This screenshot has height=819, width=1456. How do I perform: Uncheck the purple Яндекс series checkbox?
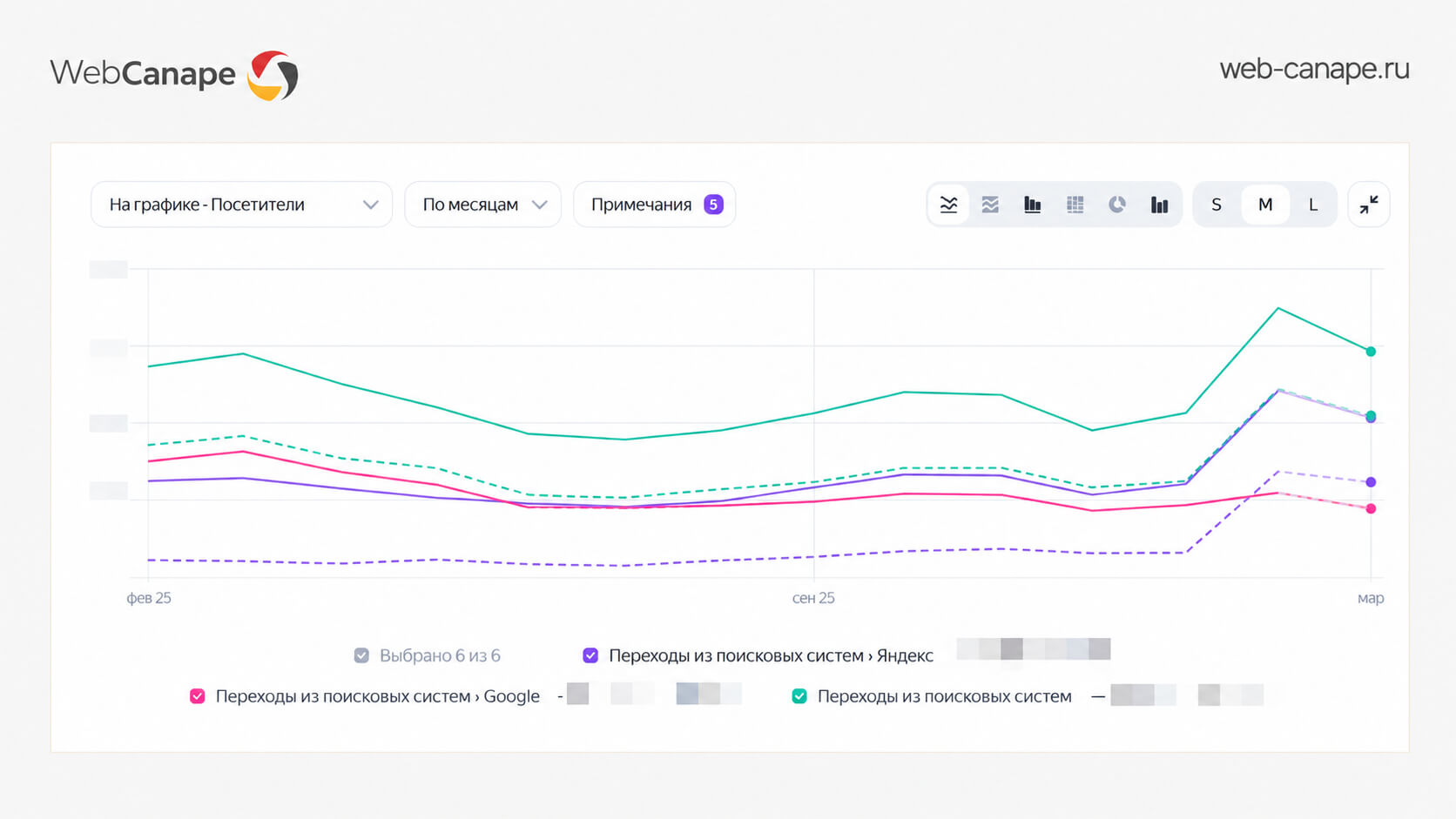point(590,655)
